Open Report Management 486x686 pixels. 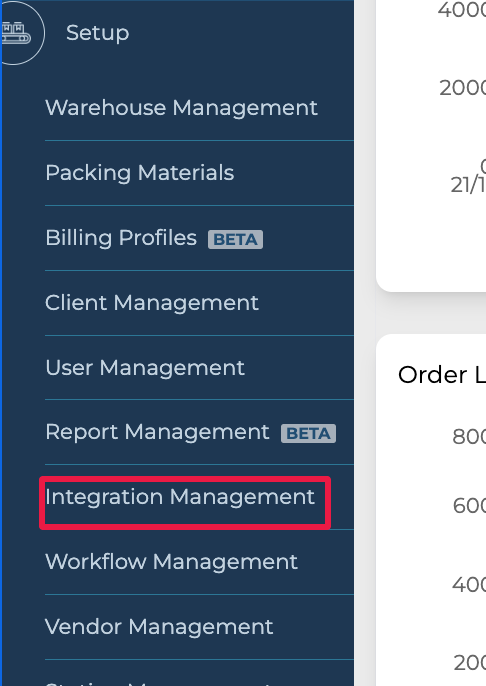157,432
